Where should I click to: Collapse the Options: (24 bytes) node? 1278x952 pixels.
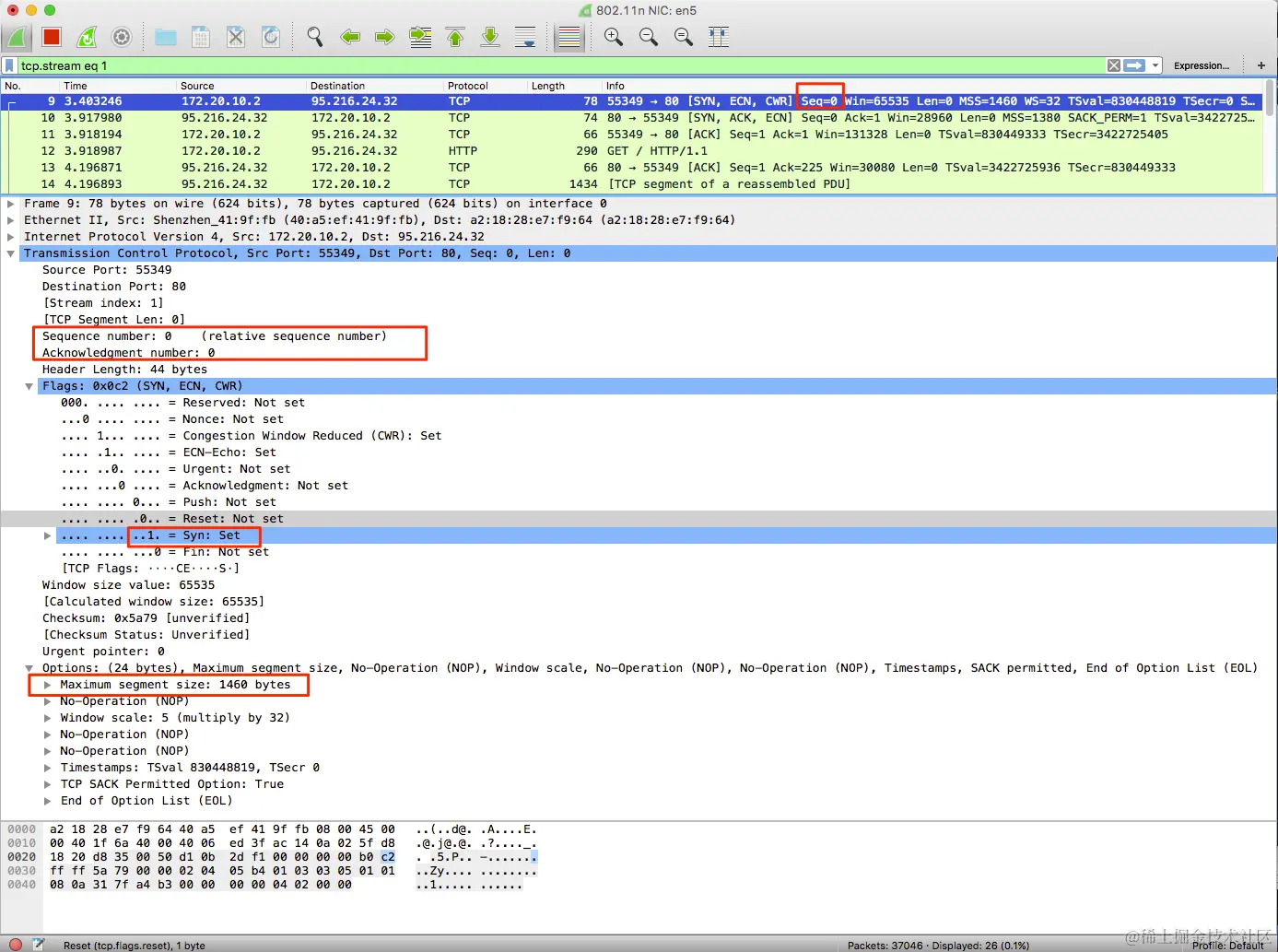(x=29, y=668)
